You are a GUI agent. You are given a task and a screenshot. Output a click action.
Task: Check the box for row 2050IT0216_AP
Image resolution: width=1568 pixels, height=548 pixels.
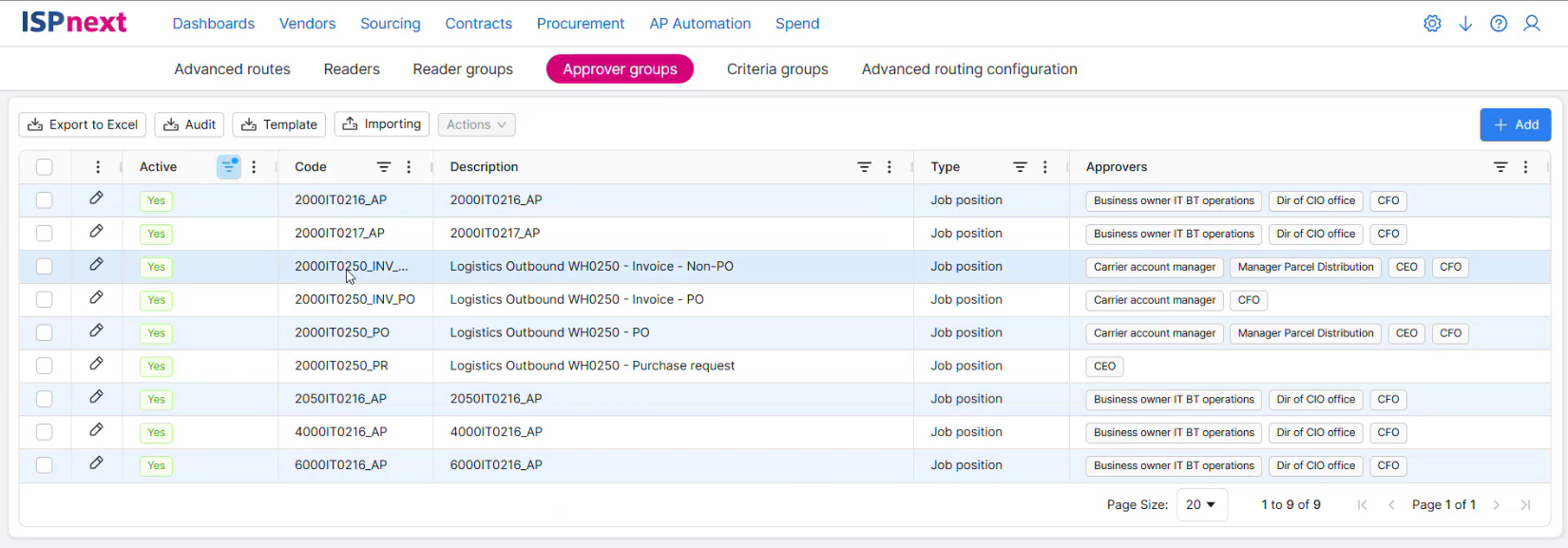[x=45, y=399]
